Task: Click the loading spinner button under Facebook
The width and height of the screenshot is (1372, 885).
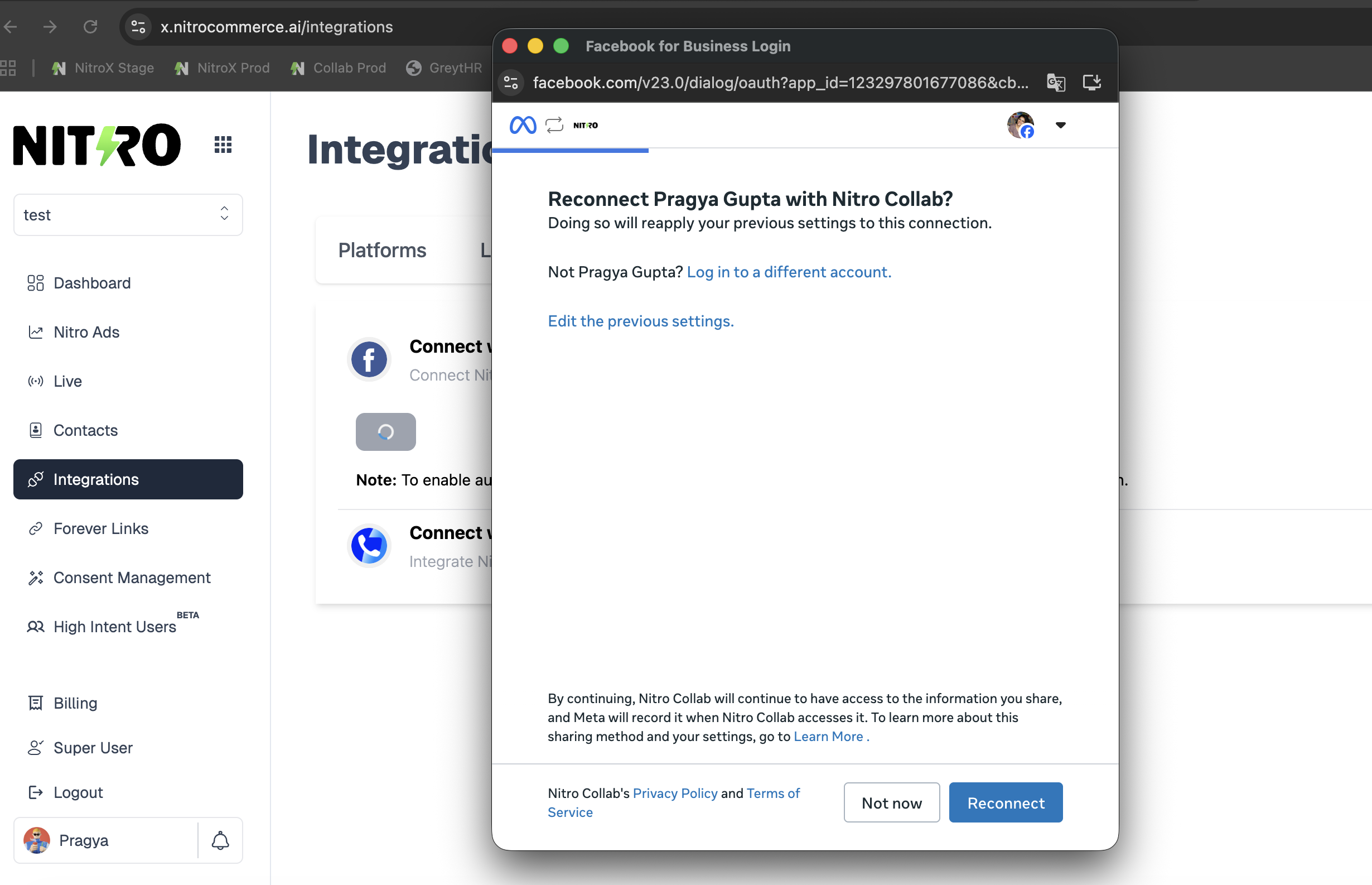Action: [386, 432]
